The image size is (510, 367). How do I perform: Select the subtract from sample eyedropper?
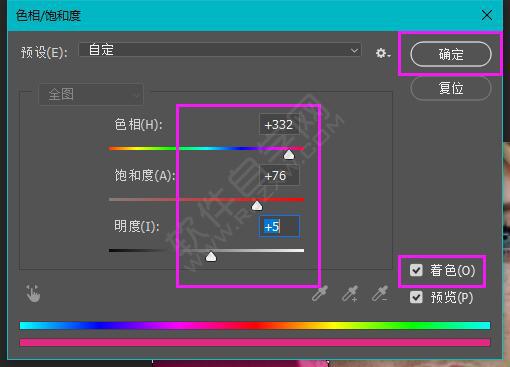pos(380,294)
